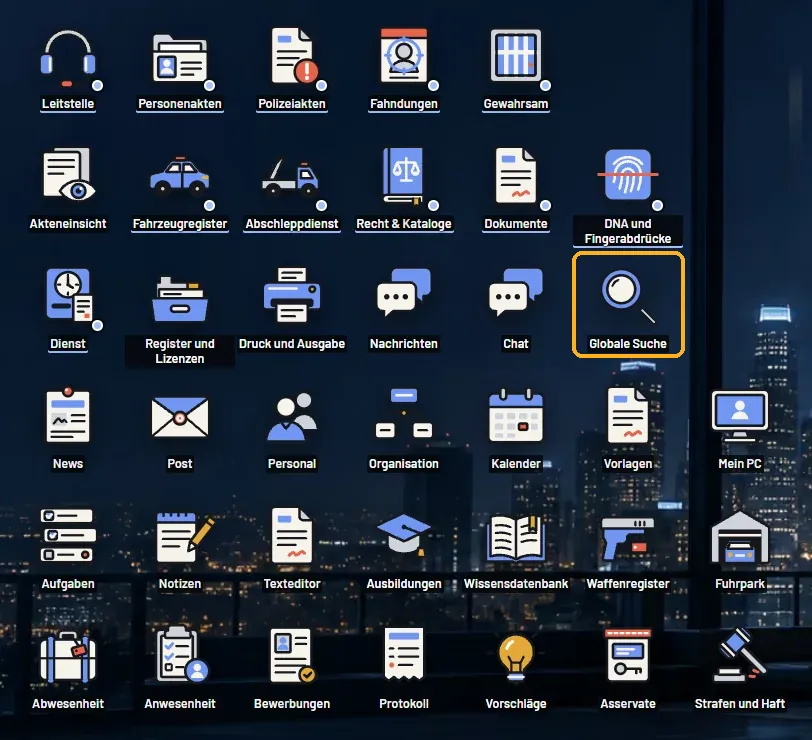Open Asservate evidence key icon
The height and width of the screenshot is (740, 812).
coord(628,655)
